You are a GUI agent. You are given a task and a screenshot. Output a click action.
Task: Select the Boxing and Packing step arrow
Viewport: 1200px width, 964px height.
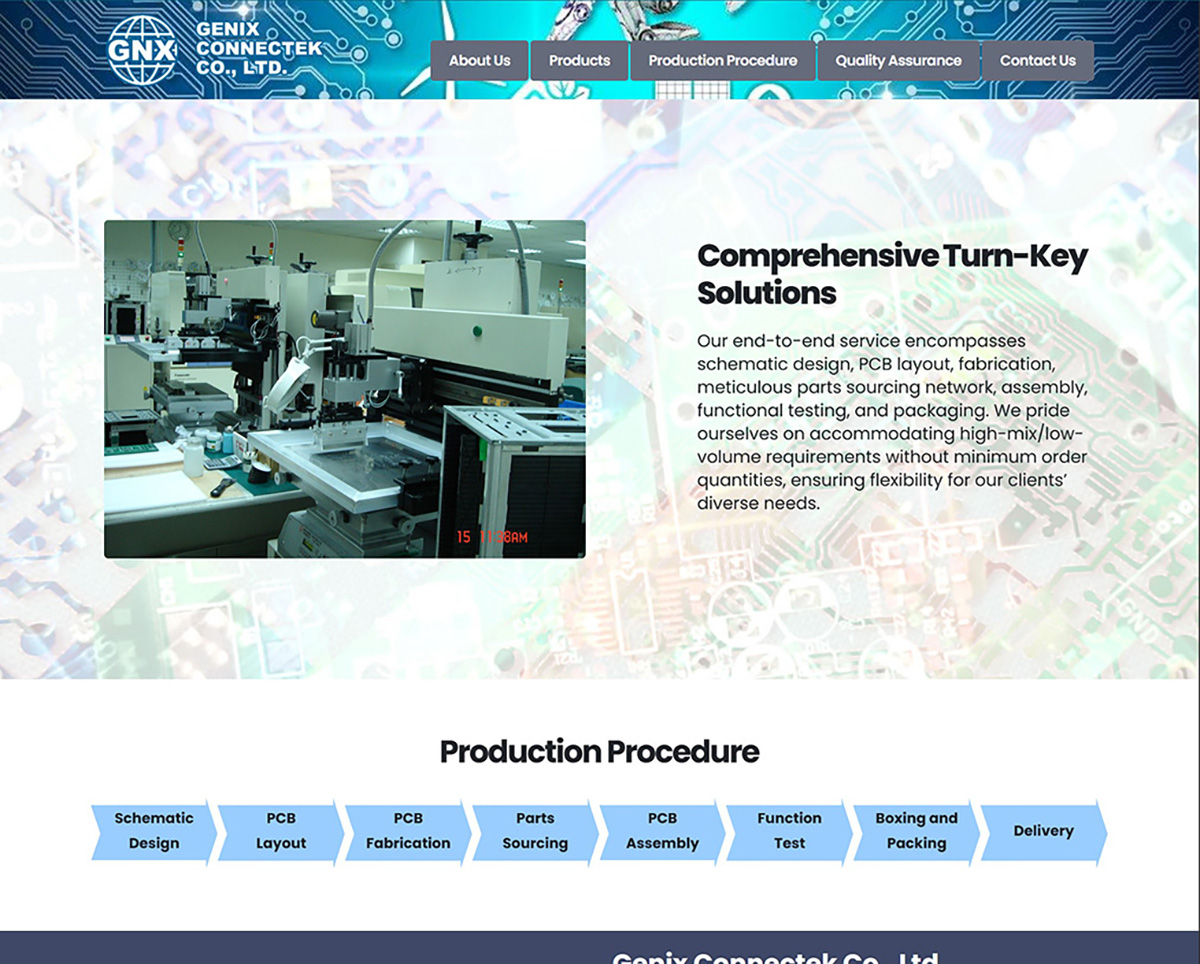[916, 831]
